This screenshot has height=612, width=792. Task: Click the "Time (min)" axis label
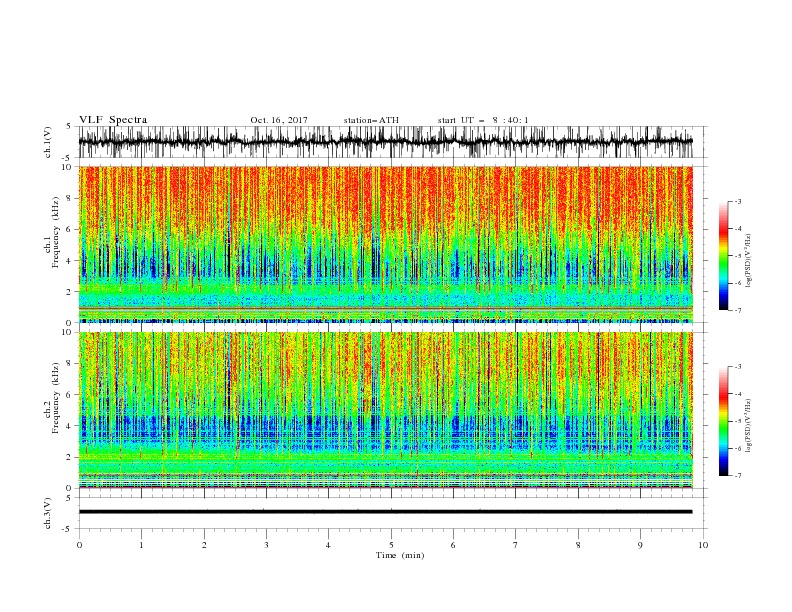[x=400, y=555]
